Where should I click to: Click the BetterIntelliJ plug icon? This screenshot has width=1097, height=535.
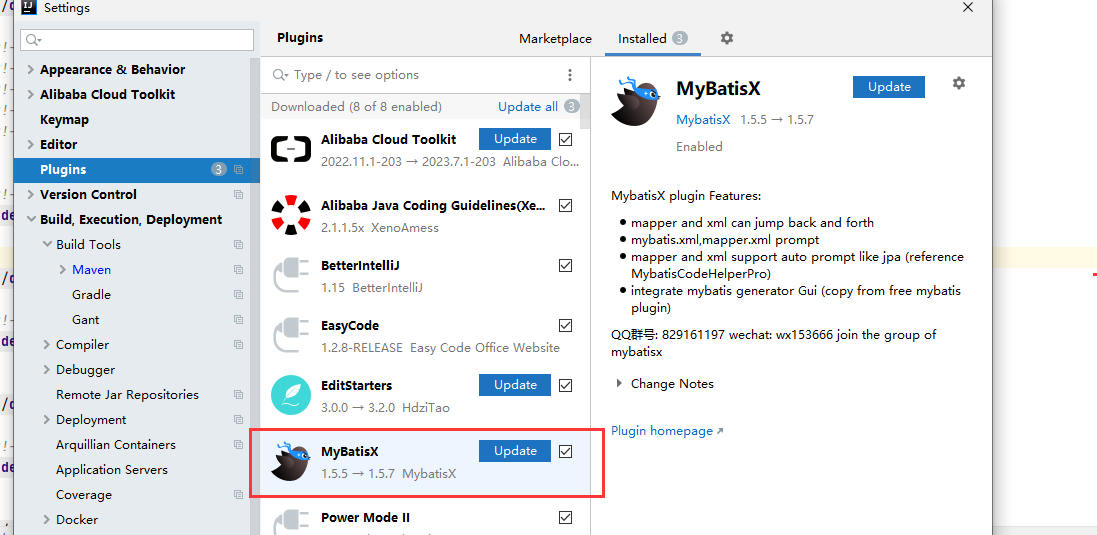(291, 275)
